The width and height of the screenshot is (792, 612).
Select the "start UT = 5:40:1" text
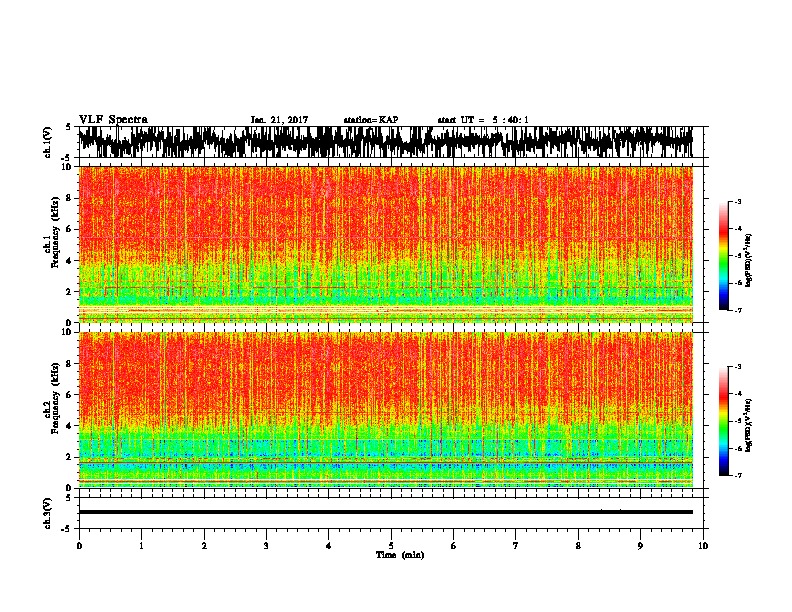[483, 120]
